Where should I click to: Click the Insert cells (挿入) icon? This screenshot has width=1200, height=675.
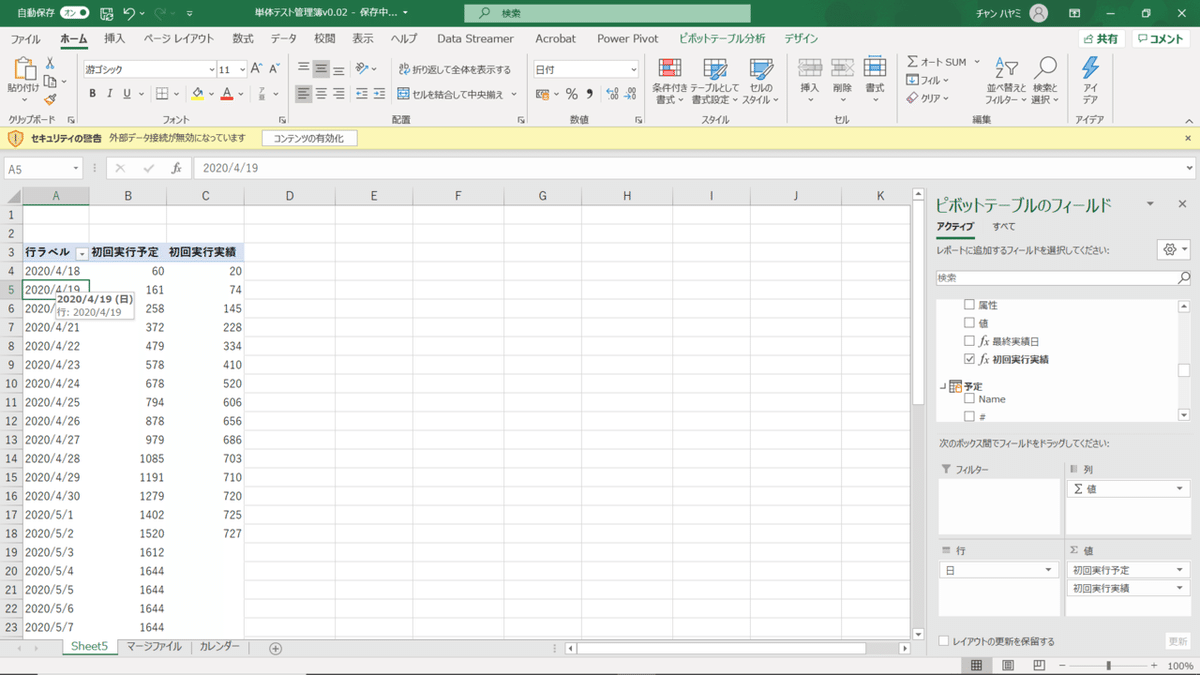pyautogui.click(x=810, y=69)
